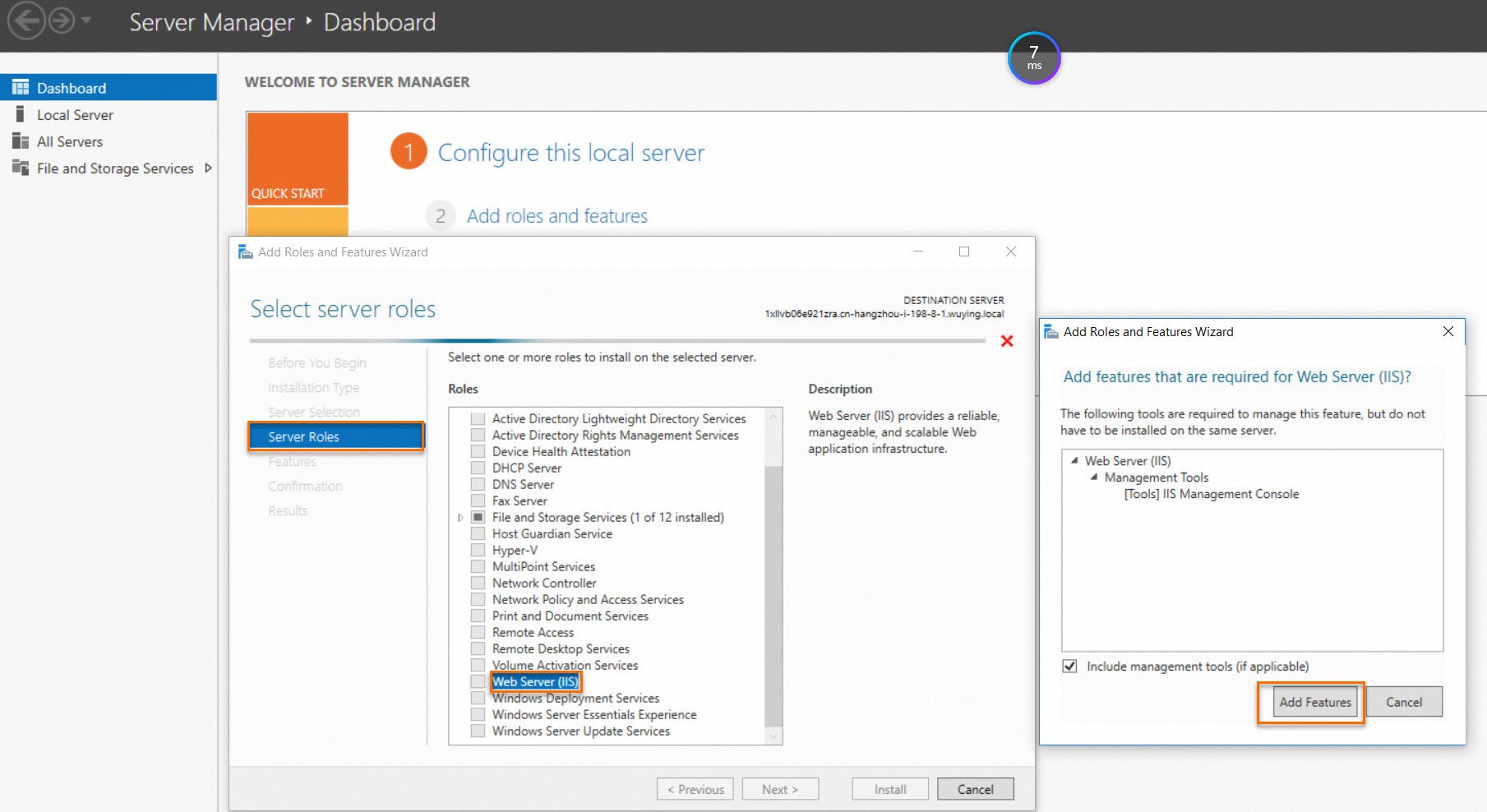1487x812 pixels.
Task: Select the Remote Desktop Services role label
Action: coord(561,648)
